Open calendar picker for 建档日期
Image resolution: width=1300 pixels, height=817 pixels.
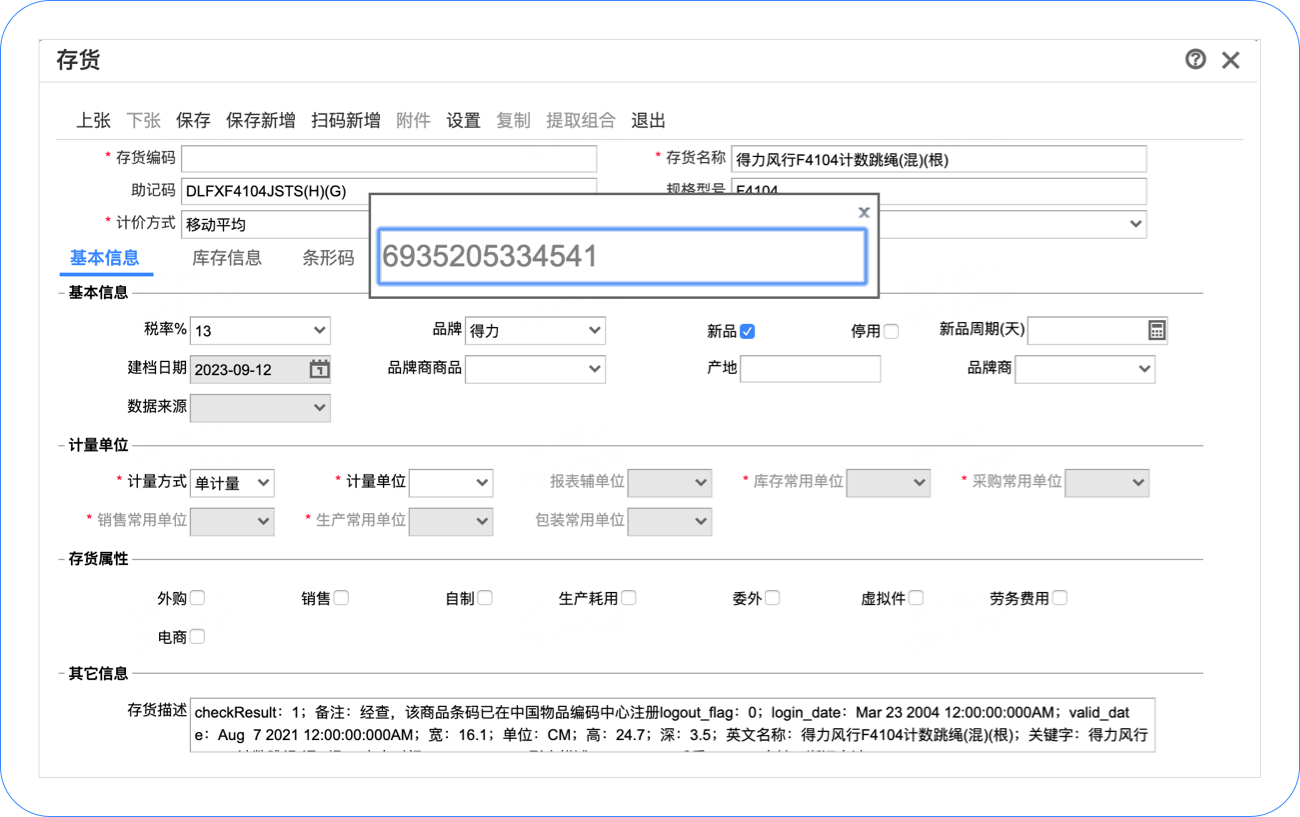319,369
